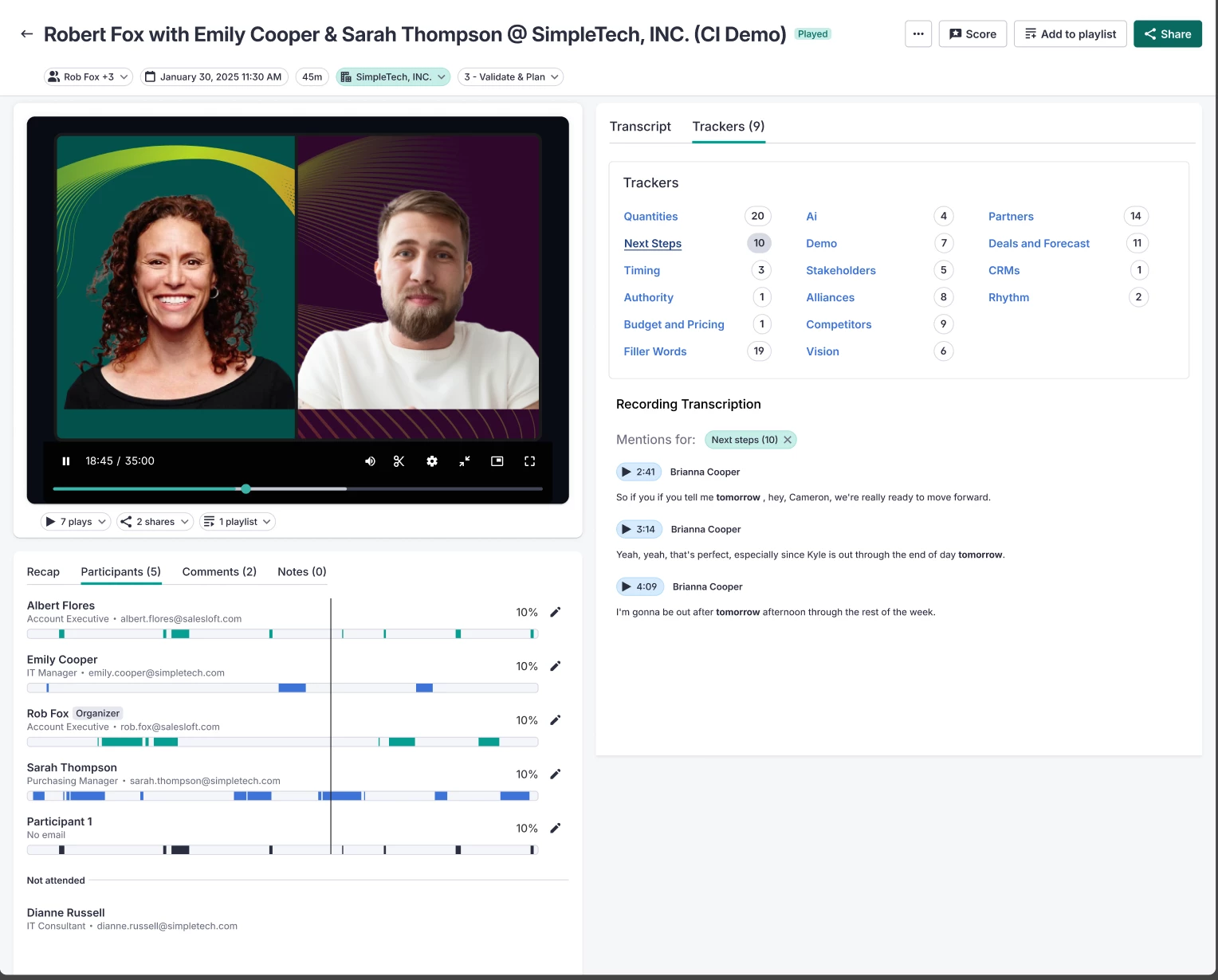
Task: Select the Trackers (9) tab
Action: (729, 127)
